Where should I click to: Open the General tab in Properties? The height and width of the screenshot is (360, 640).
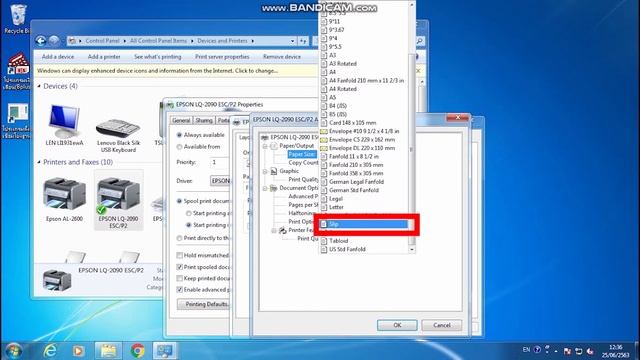click(181, 120)
